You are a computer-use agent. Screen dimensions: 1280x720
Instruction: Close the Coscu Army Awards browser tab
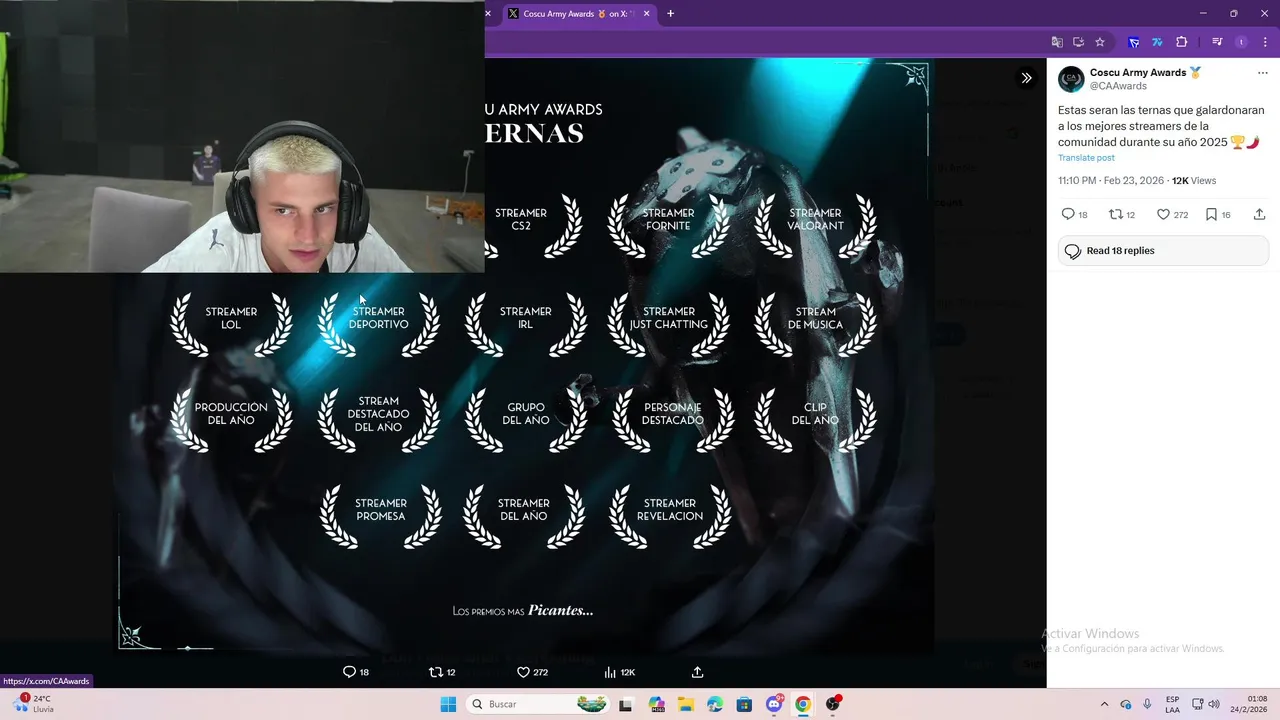[646, 14]
